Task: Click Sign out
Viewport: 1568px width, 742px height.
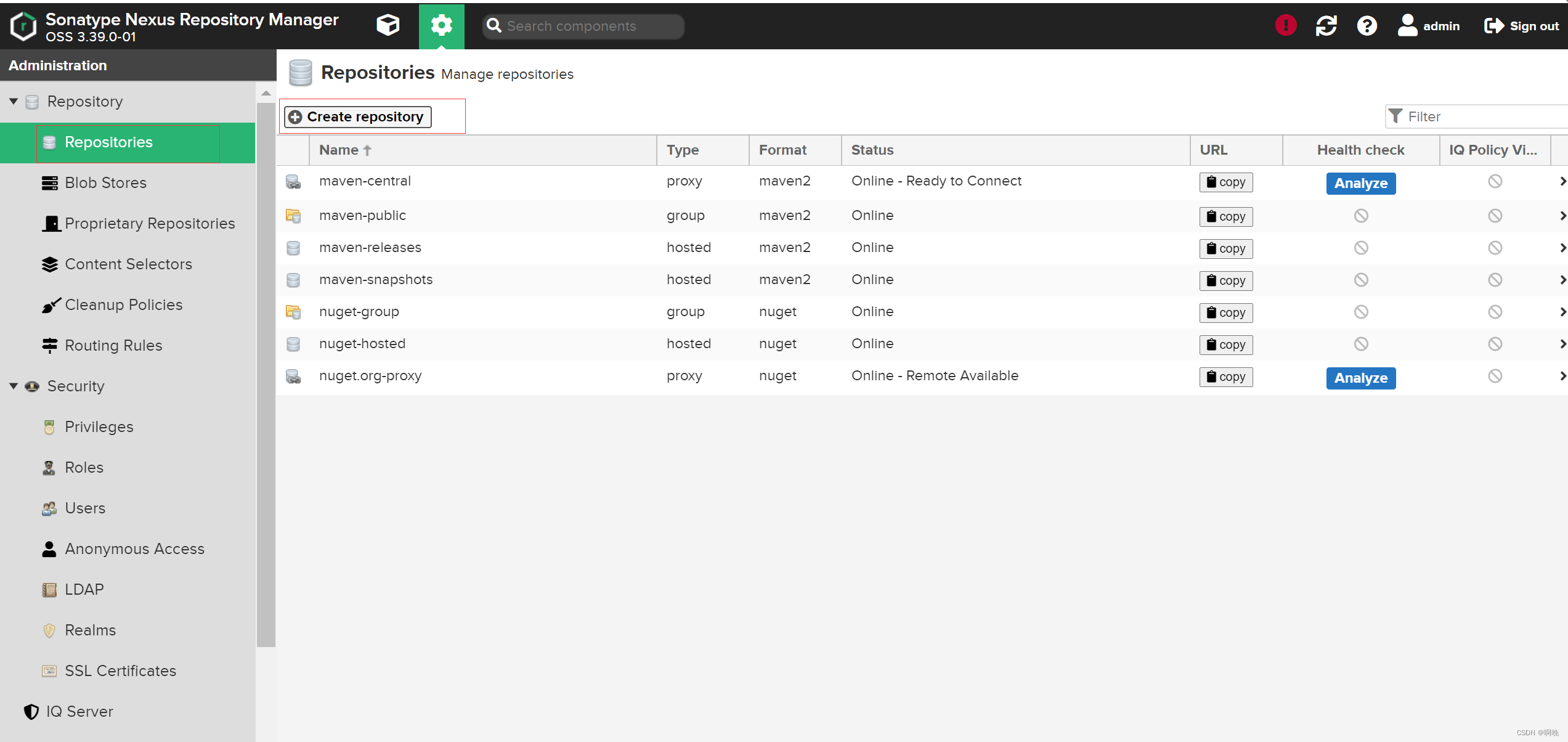Action: (1522, 26)
